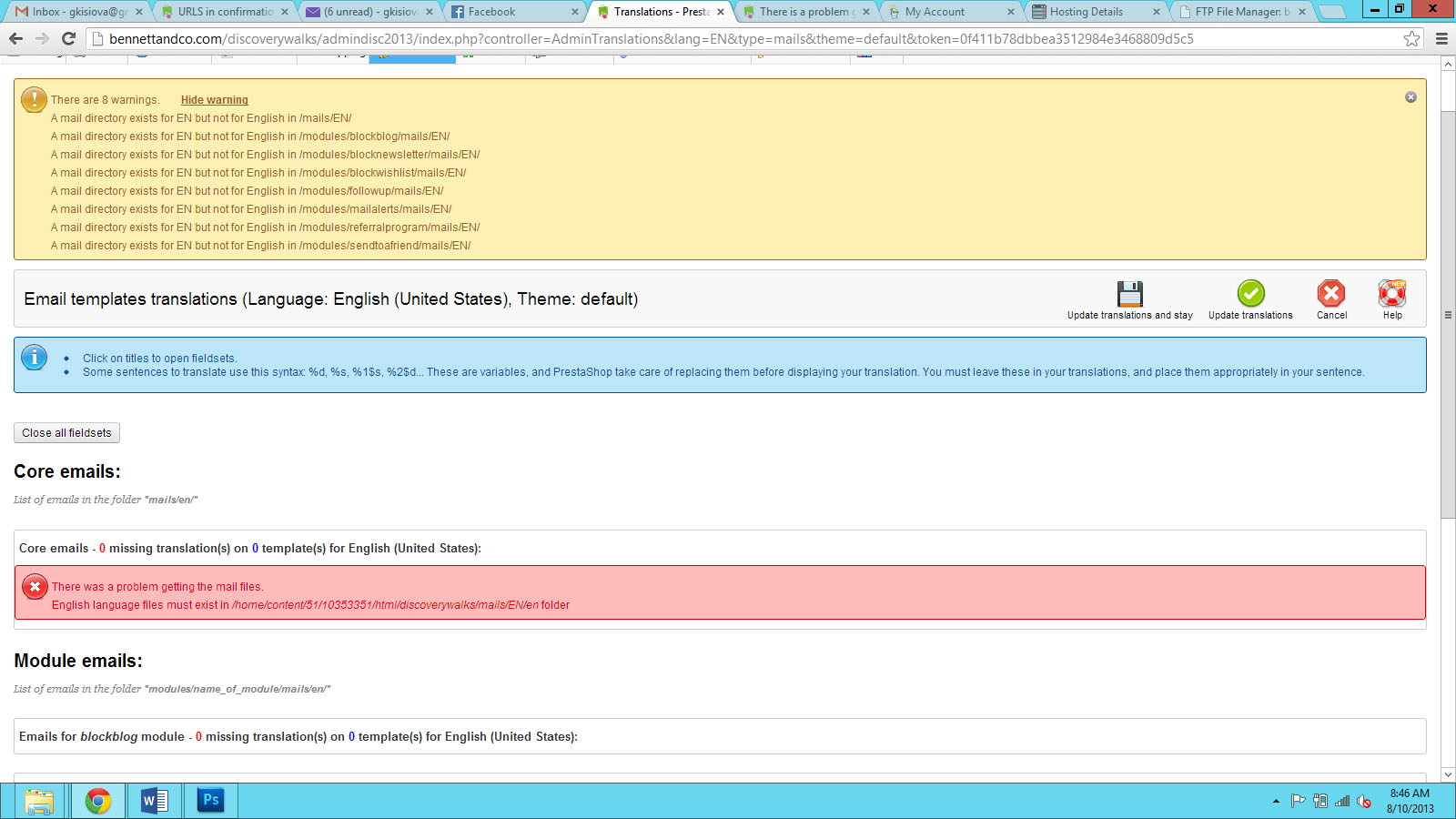This screenshot has width=1456, height=819.
Task: Click the red error icon in Core emails
Action: click(x=35, y=587)
